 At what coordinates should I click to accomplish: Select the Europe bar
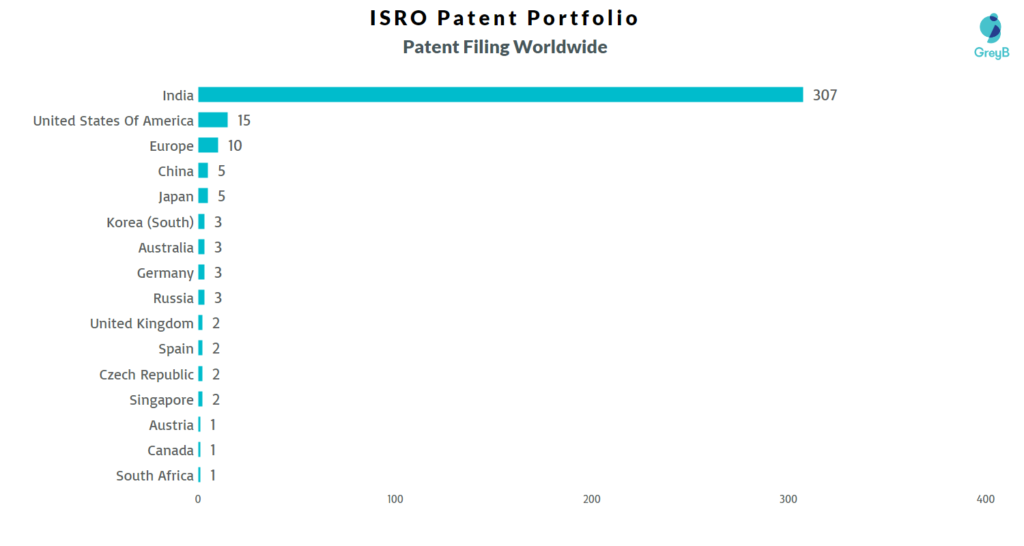click(208, 145)
